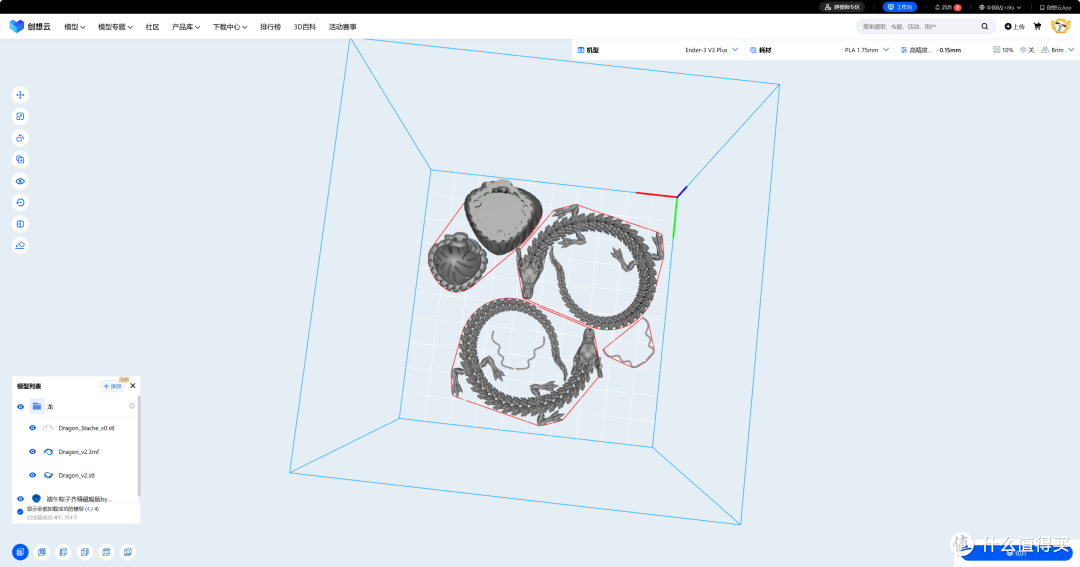Go to 3D百科 in the nav bar

pyautogui.click(x=304, y=27)
